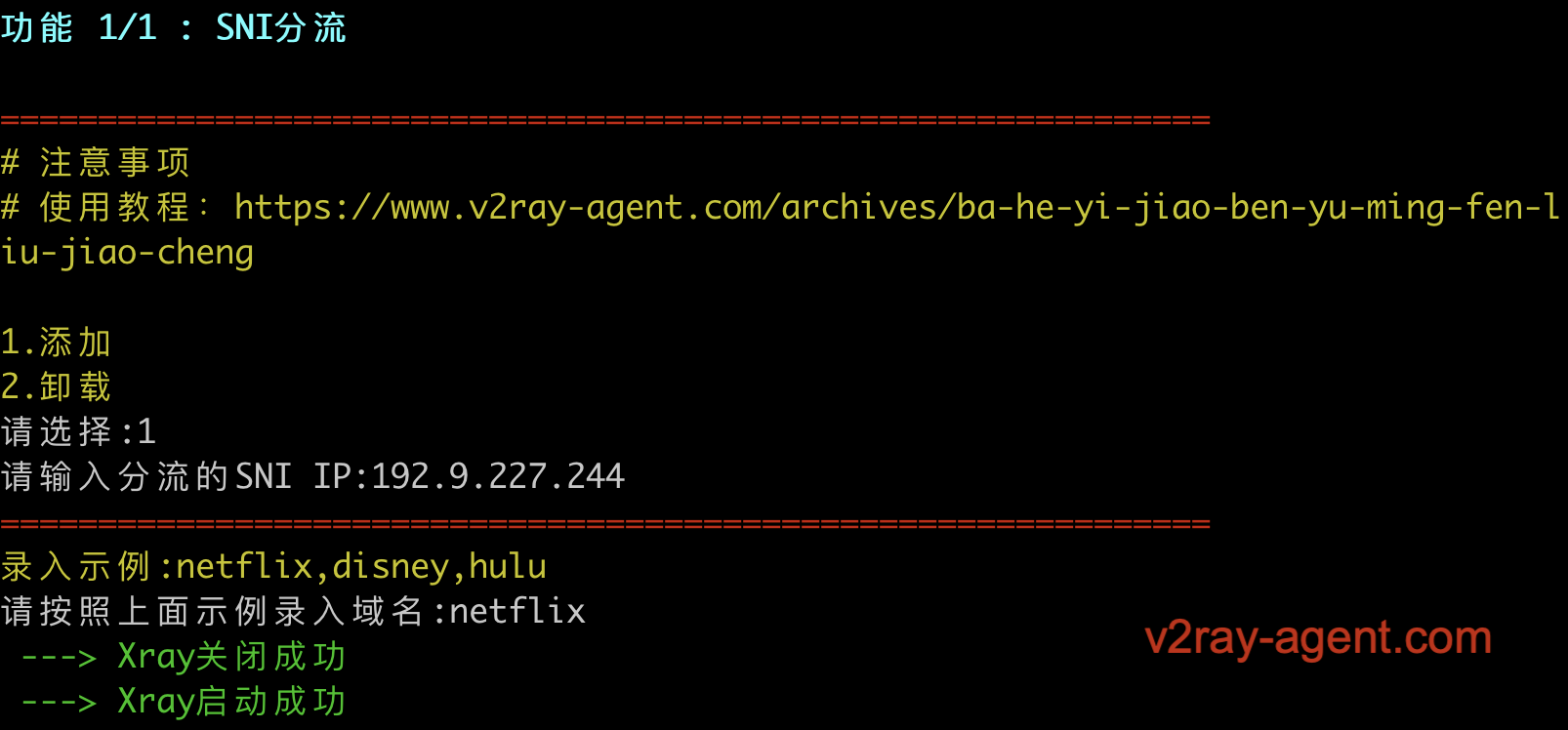
Task: Click the wrapped URL ending iu-jiao-cheng
Action: coord(127,253)
